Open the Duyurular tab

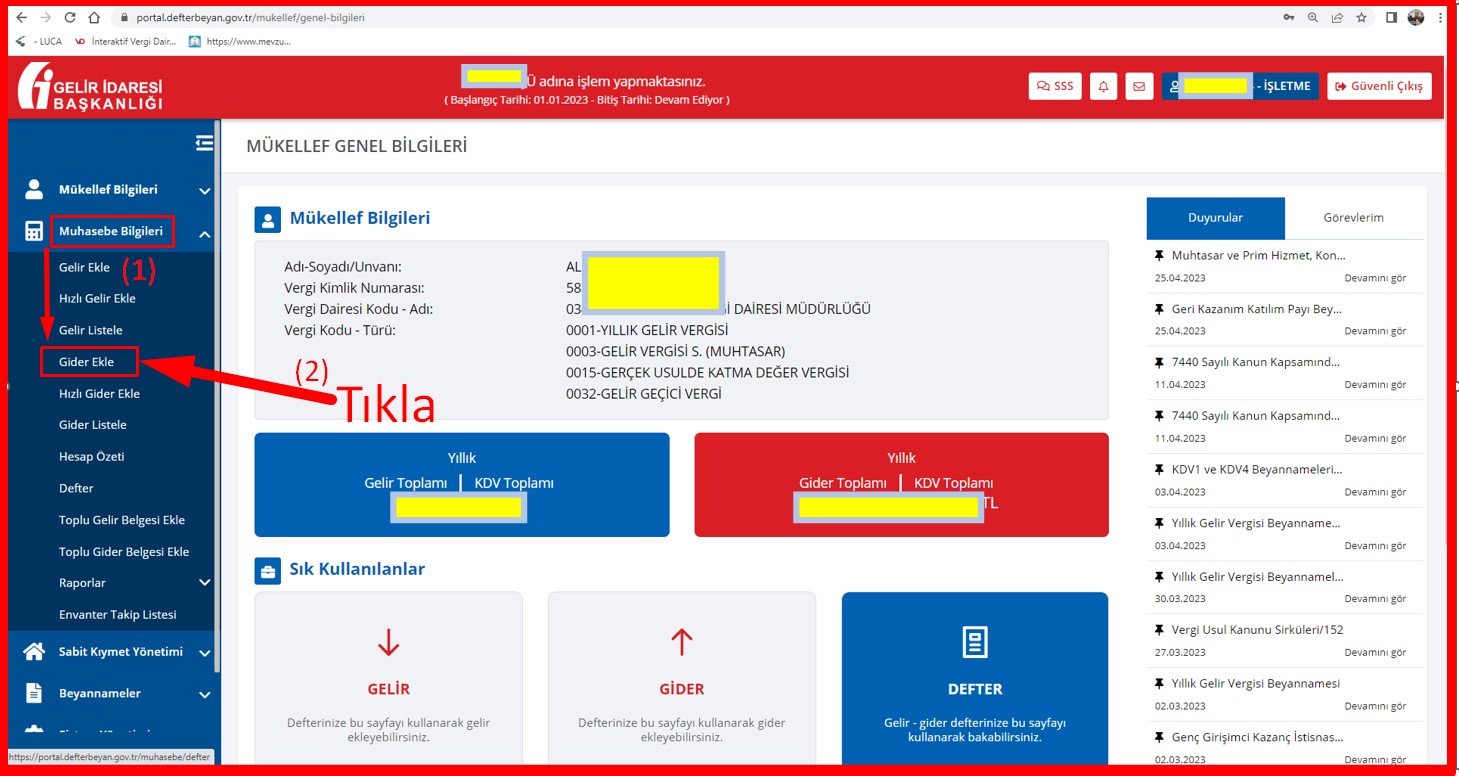point(1216,217)
